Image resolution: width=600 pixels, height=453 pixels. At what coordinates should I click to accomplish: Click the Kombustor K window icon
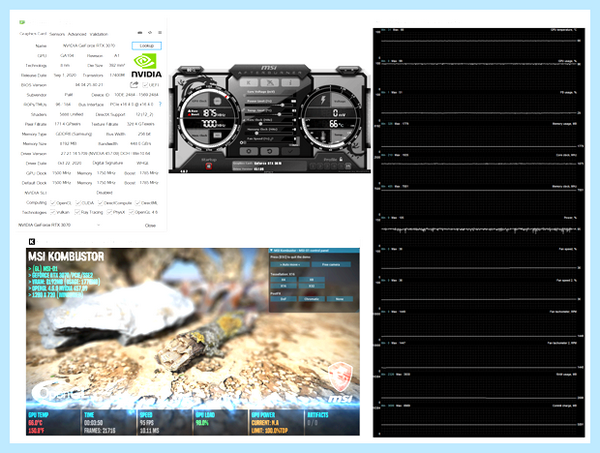(x=32, y=241)
